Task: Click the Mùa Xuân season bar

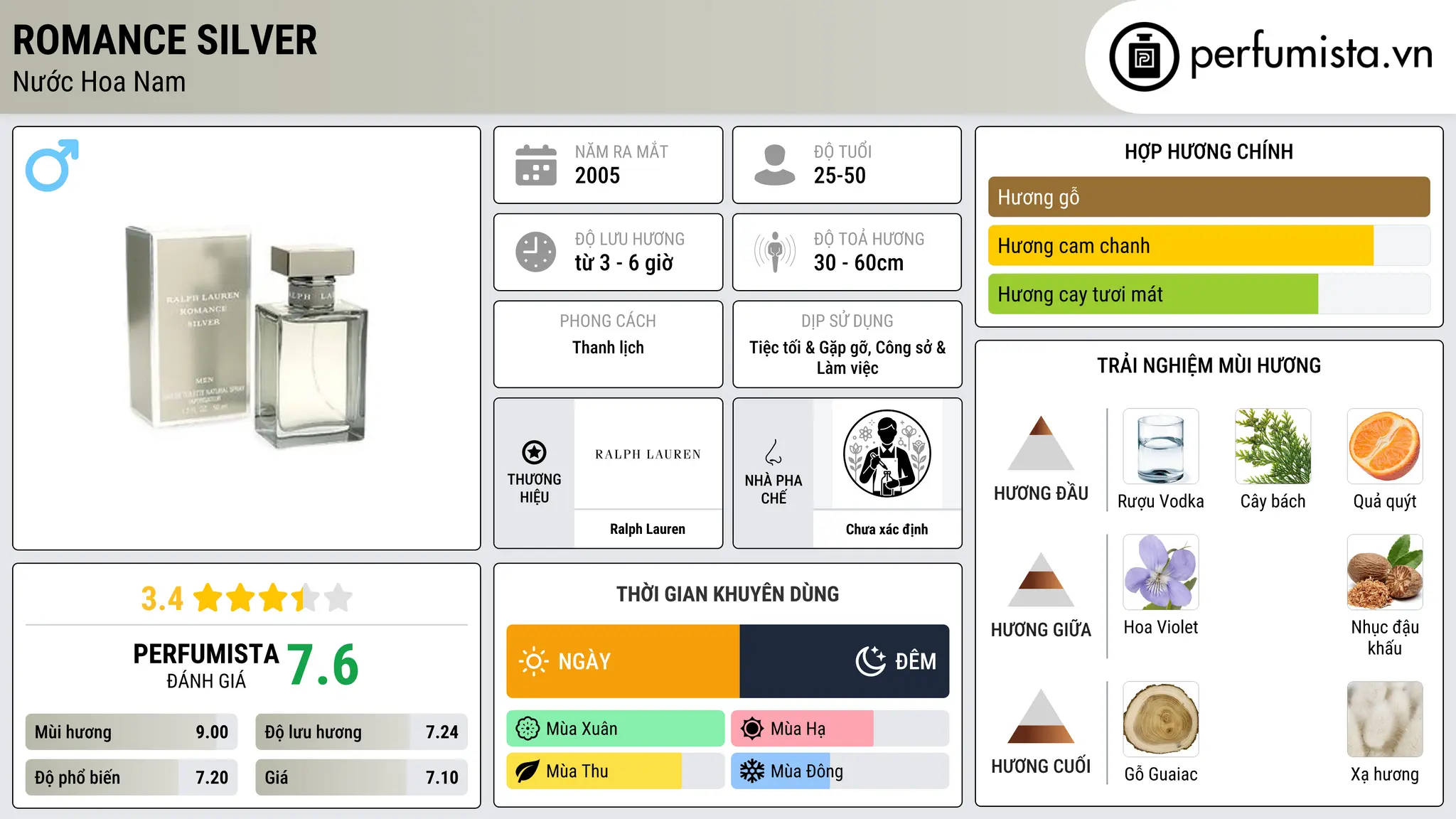Action: pos(615,729)
